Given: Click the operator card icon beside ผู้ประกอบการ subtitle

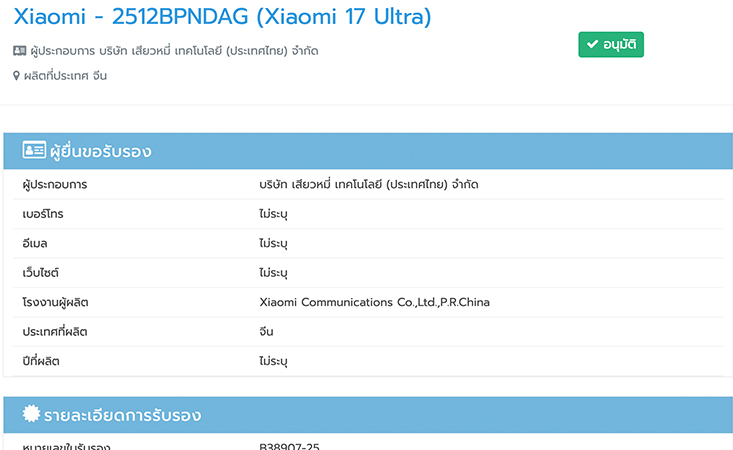Looking at the screenshot, I should (x=20, y=50).
